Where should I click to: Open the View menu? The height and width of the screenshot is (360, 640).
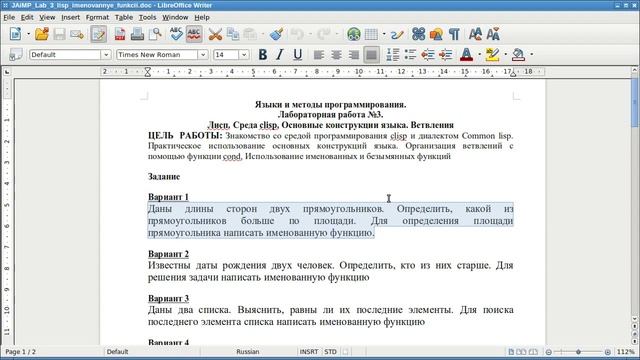click(x=47, y=17)
